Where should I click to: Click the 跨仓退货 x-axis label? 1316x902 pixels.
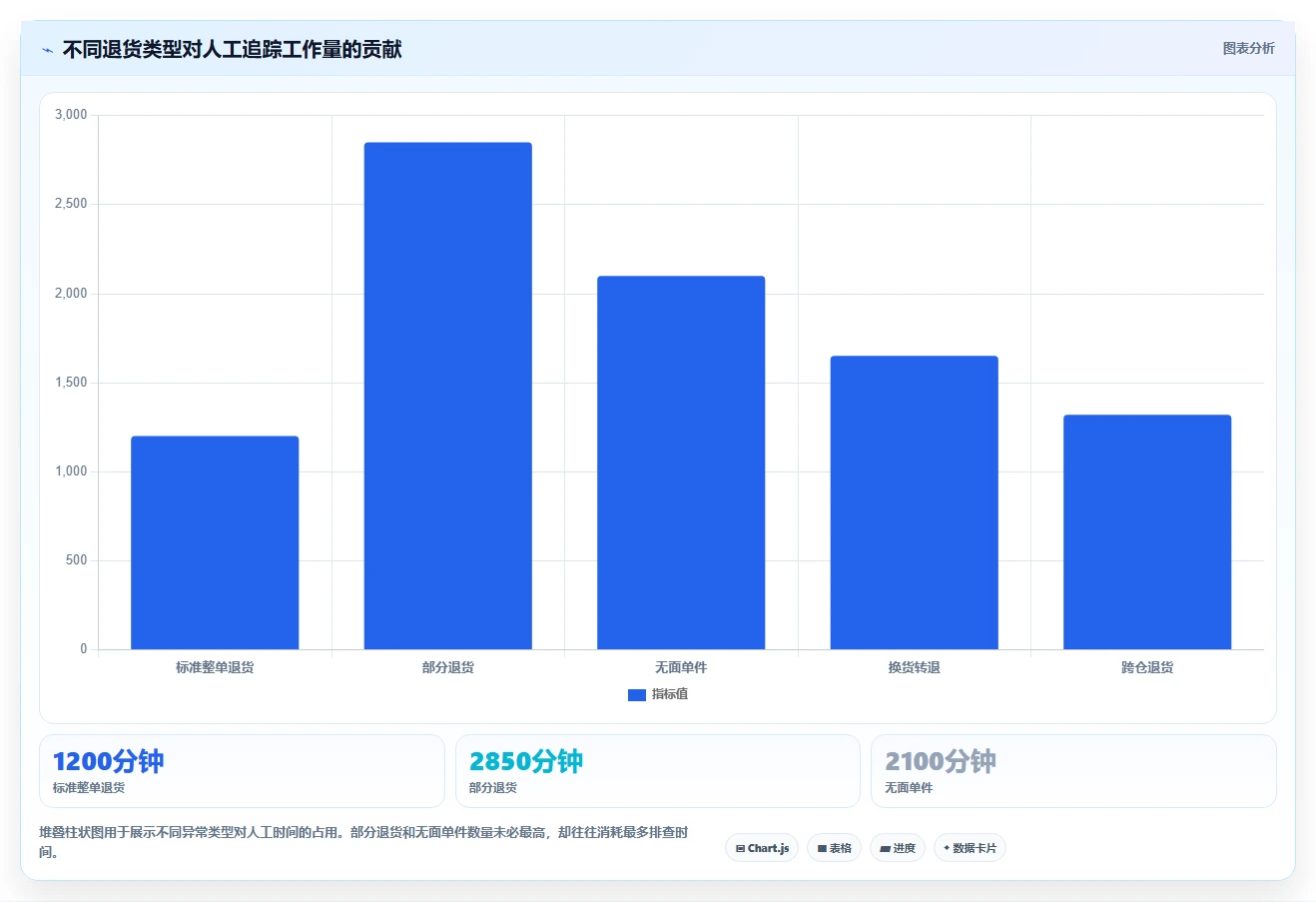coord(1147,667)
